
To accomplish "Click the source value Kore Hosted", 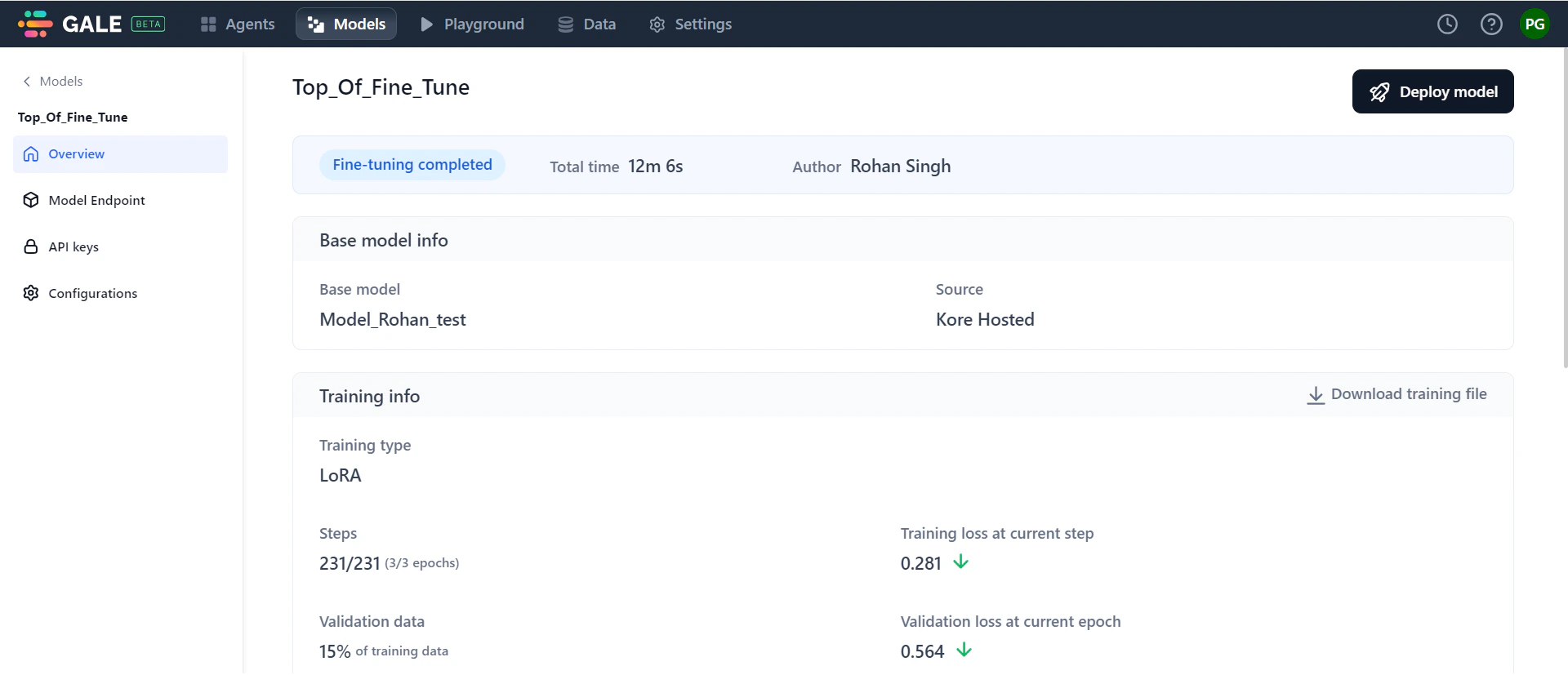I will pos(985,320).
